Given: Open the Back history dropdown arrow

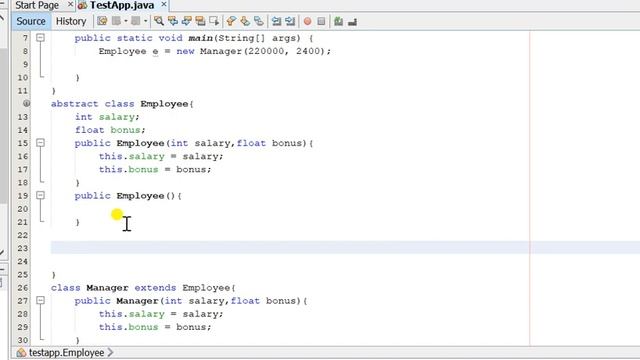Looking at the screenshot, I should 126,21.
